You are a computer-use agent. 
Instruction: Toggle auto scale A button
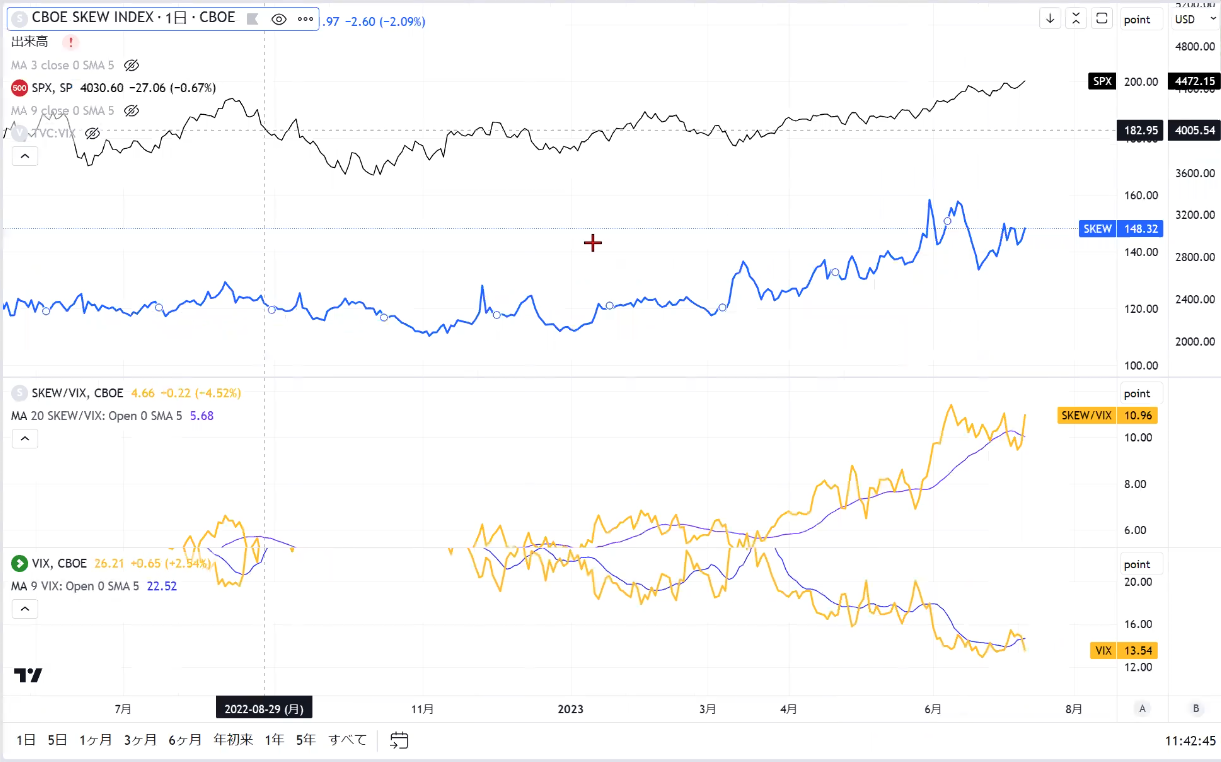(1142, 708)
